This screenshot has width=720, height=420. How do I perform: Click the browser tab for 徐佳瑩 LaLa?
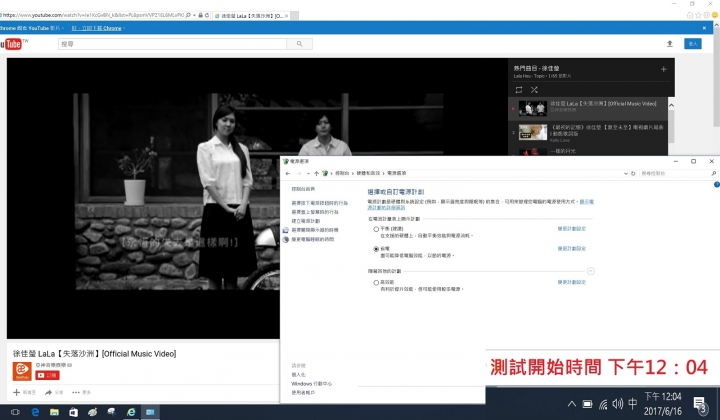[252, 16]
